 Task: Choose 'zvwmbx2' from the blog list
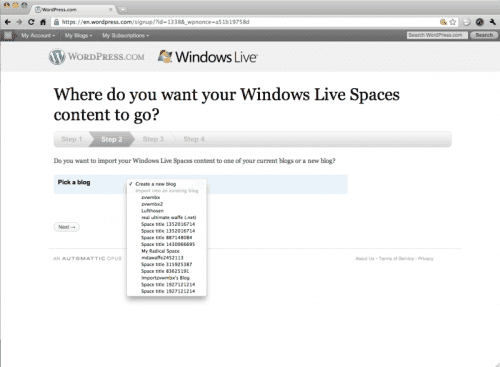166,204
